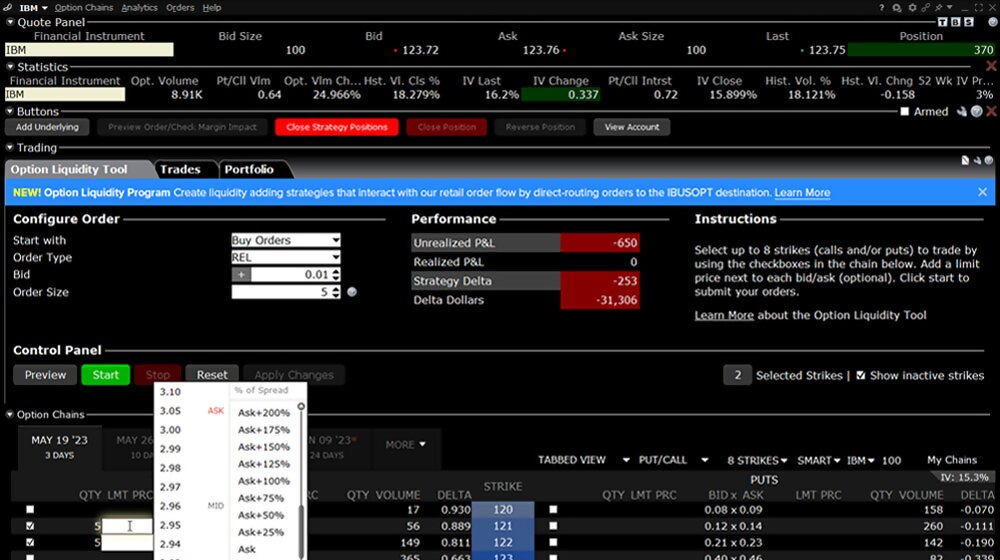Switch to the Trades tab

pyautogui.click(x=180, y=169)
